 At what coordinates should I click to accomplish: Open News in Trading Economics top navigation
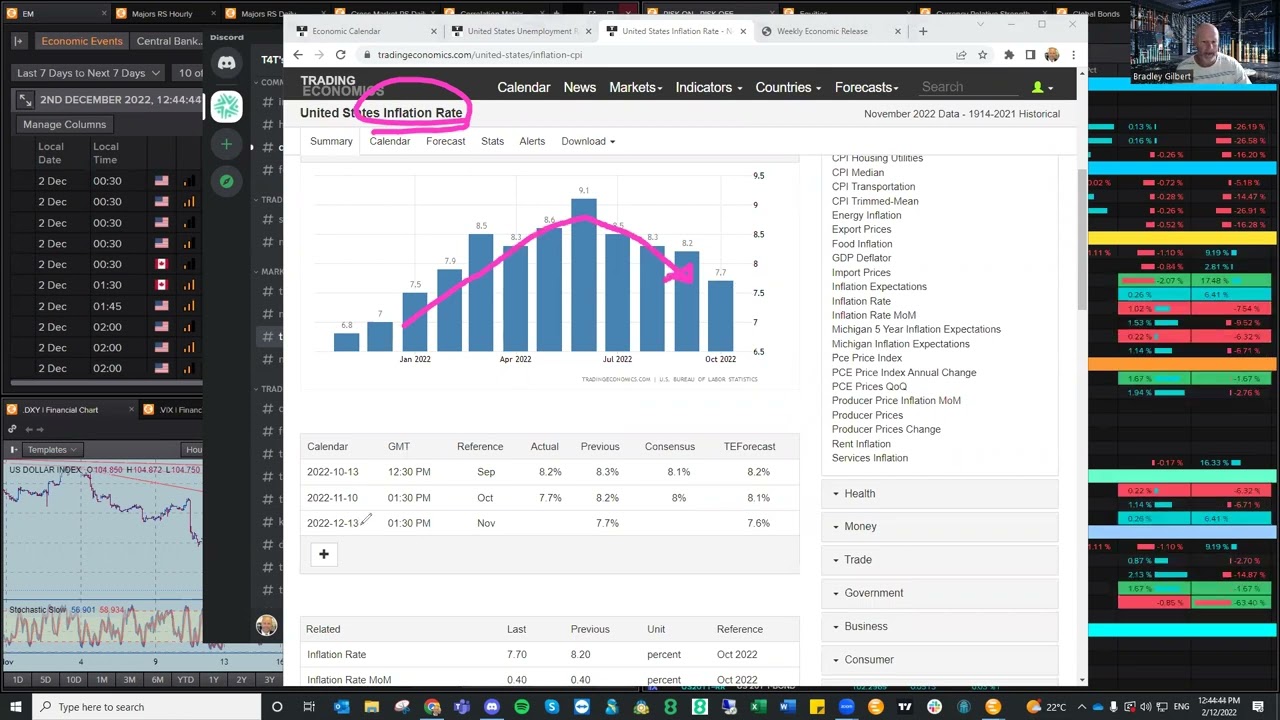580,88
